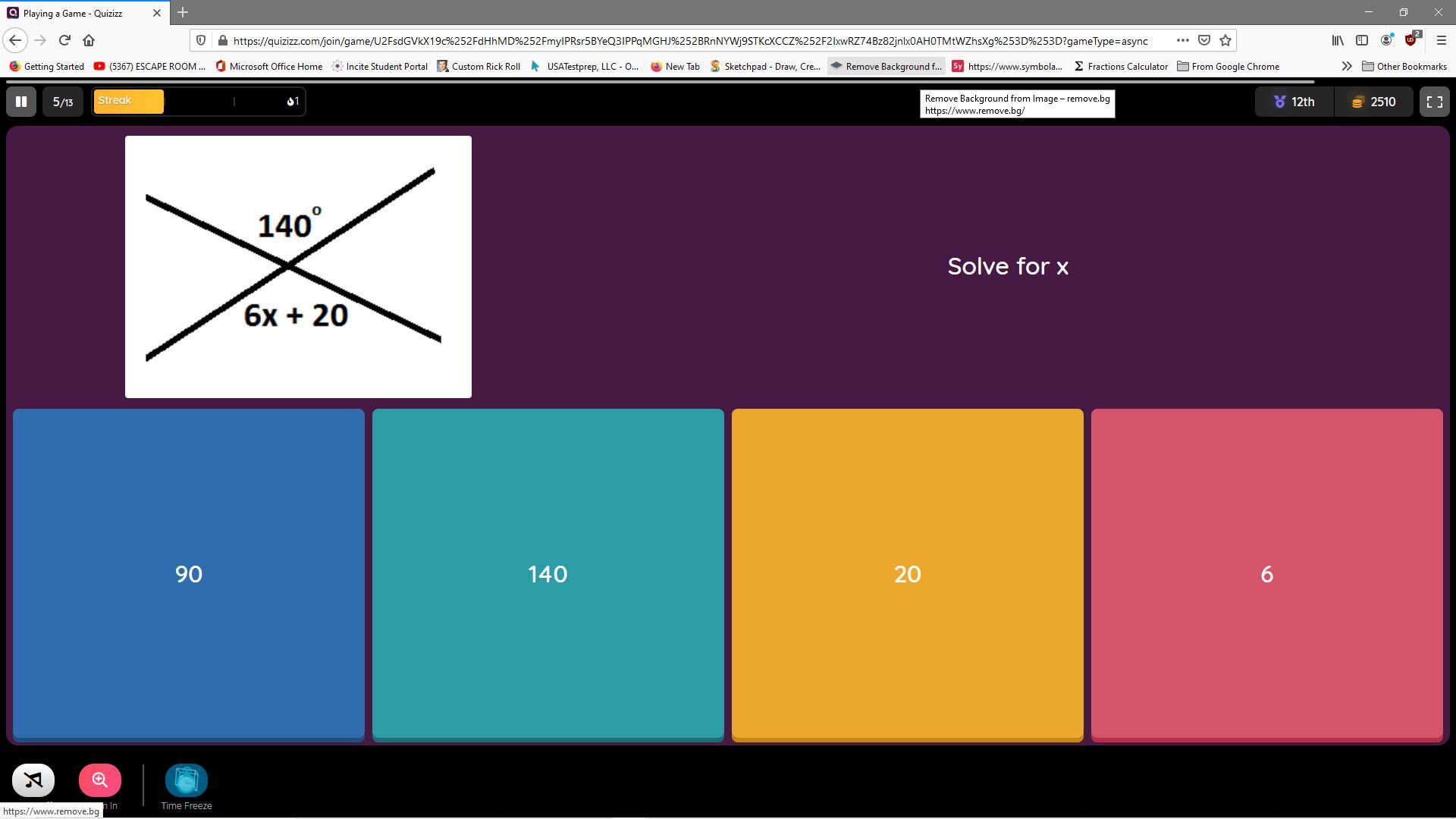The image size is (1456, 819).
Task: Pause the quiz game
Action: pyautogui.click(x=21, y=102)
